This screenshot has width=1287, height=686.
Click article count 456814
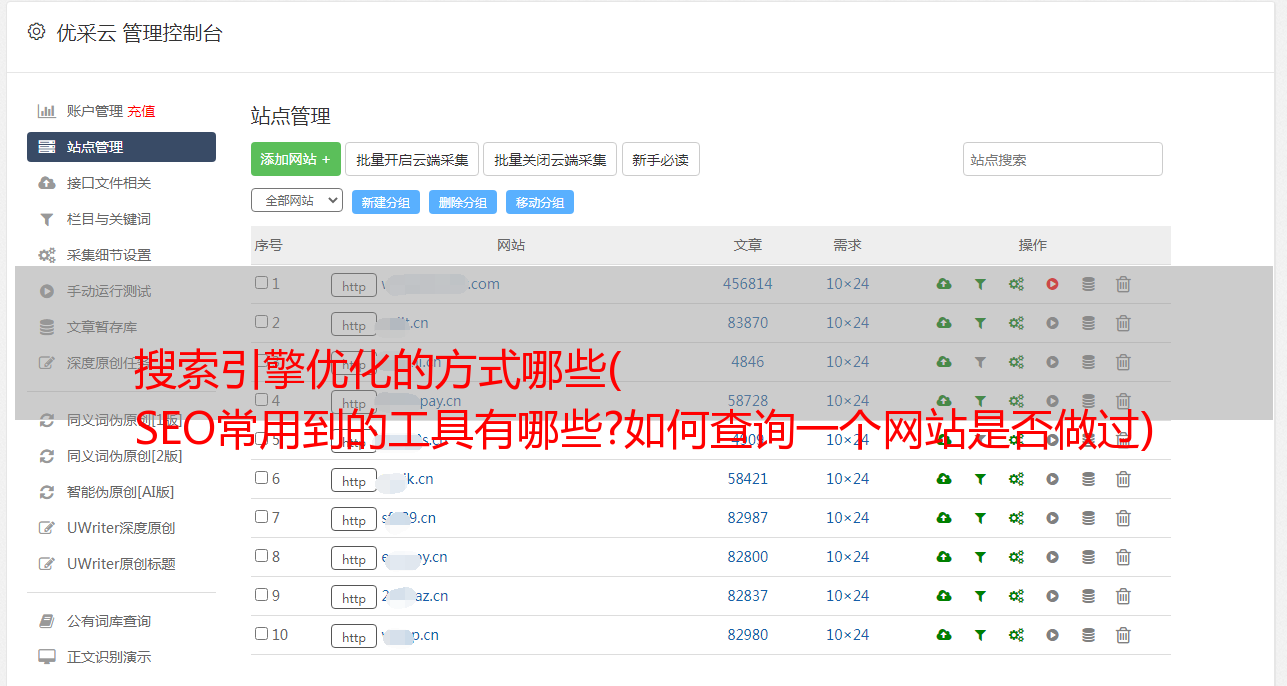click(748, 284)
